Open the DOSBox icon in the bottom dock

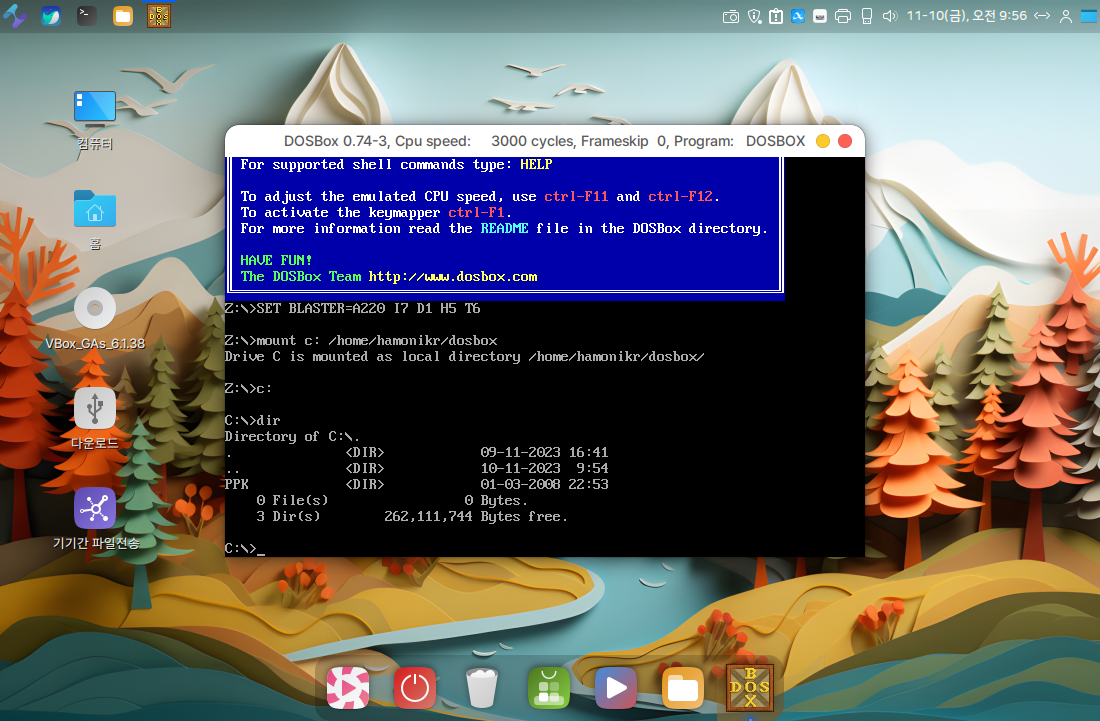[749, 689]
